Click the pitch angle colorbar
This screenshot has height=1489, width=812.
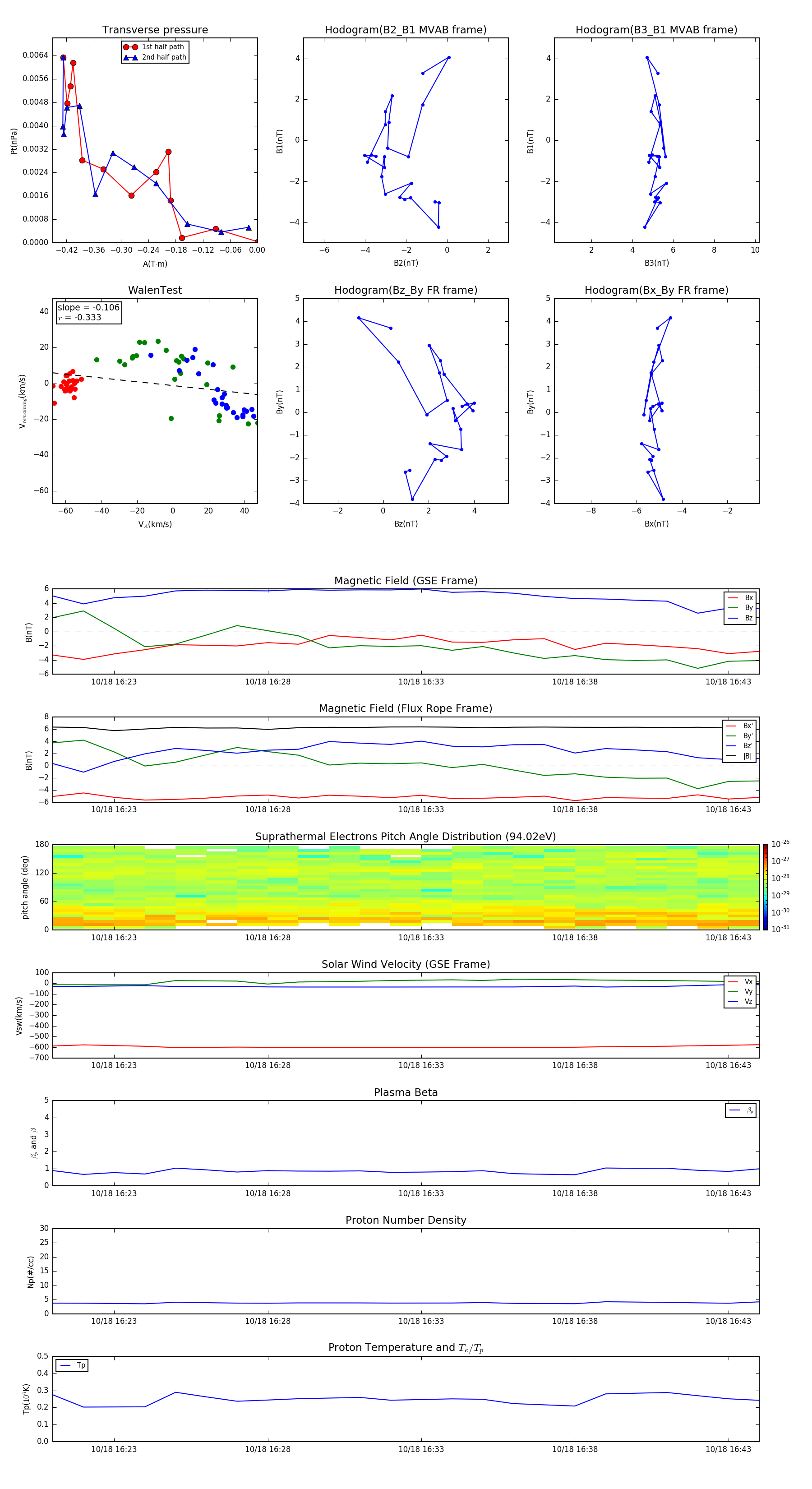point(765,887)
